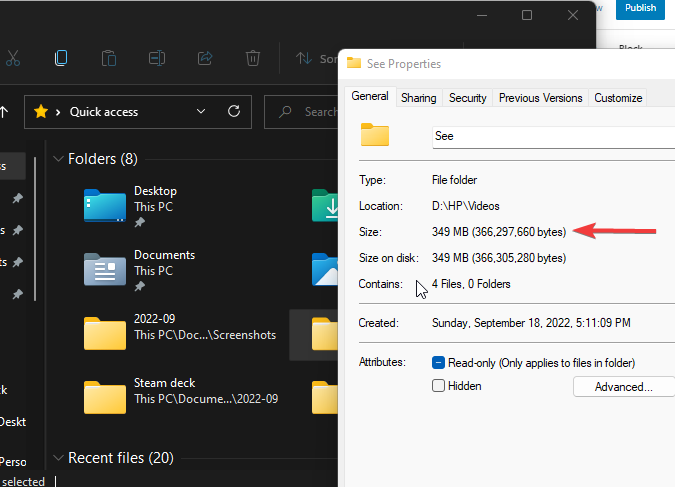
Task: Select the Steam deck folder
Action: 105,397
